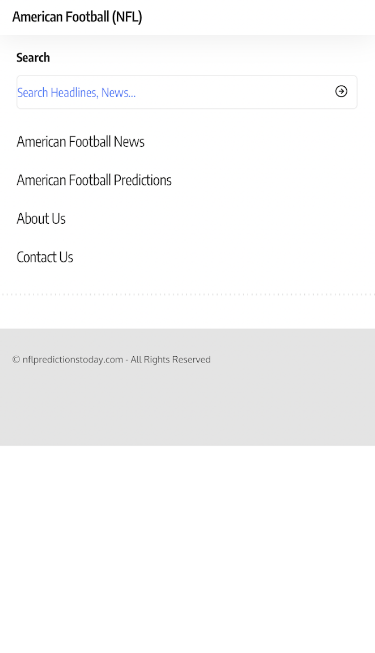Click the All Rights Reserved footer text
This screenshot has width=375, height=653.
170,359
